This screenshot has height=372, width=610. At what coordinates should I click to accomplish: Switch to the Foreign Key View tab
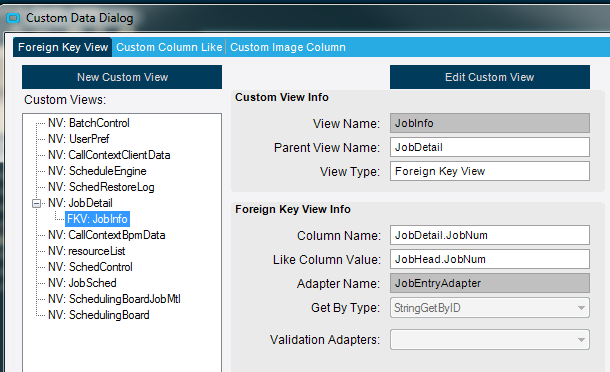pyautogui.click(x=63, y=47)
